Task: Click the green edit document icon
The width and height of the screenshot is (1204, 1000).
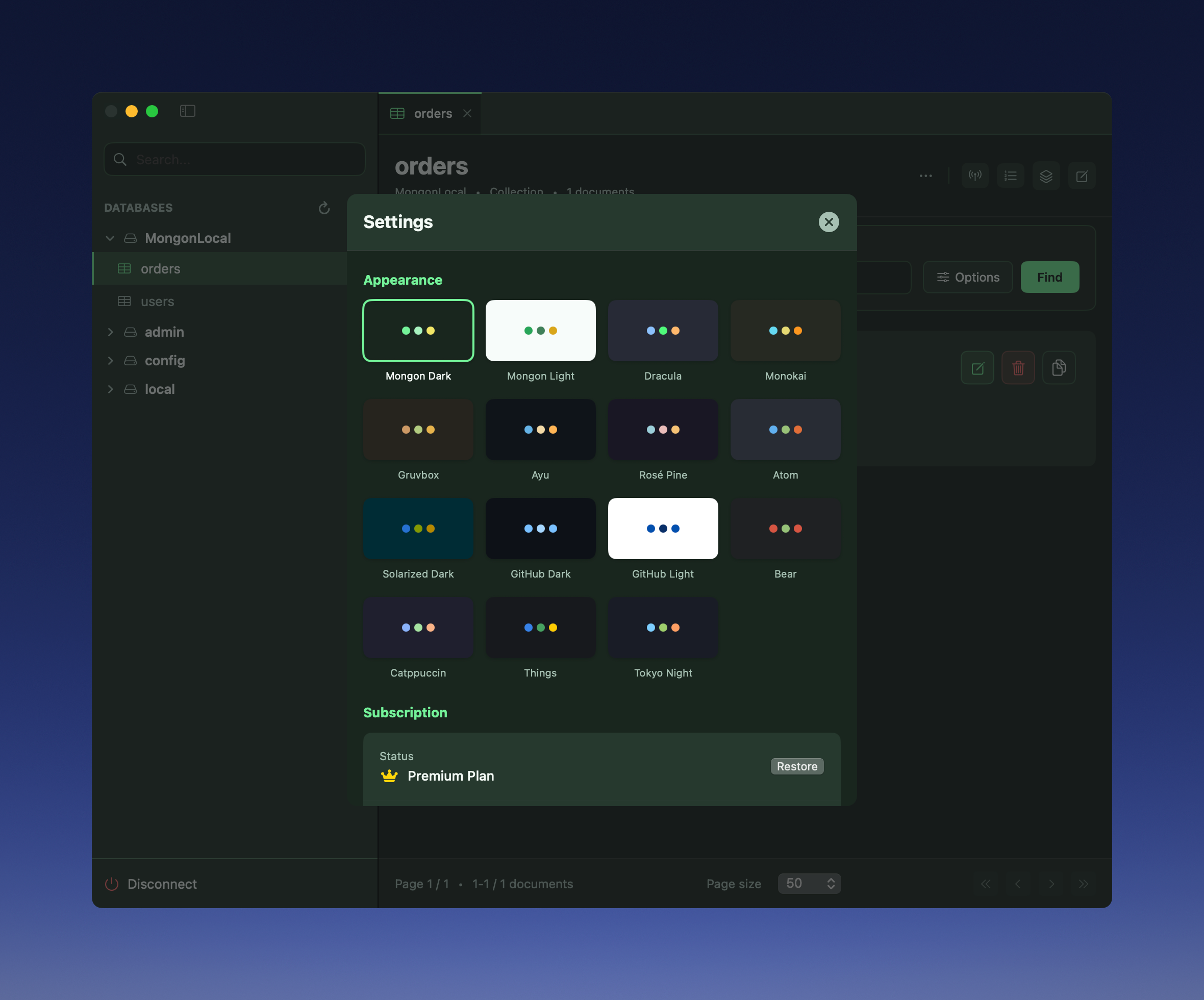Action: tap(977, 367)
